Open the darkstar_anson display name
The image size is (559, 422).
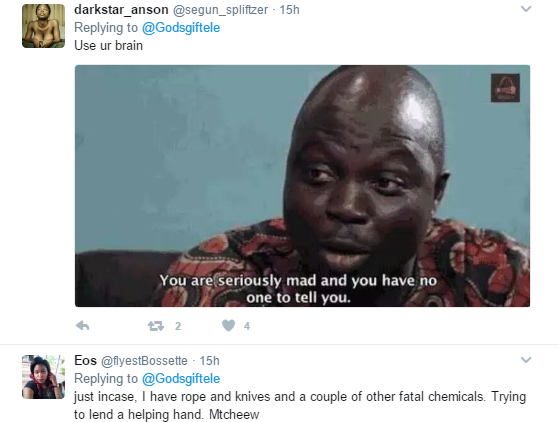click(x=121, y=10)
